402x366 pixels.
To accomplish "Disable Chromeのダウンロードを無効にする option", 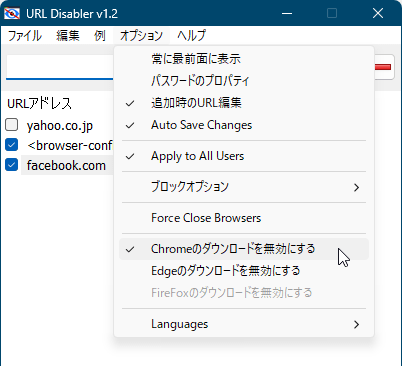I will pyautogui.click(x=244, y=249).
